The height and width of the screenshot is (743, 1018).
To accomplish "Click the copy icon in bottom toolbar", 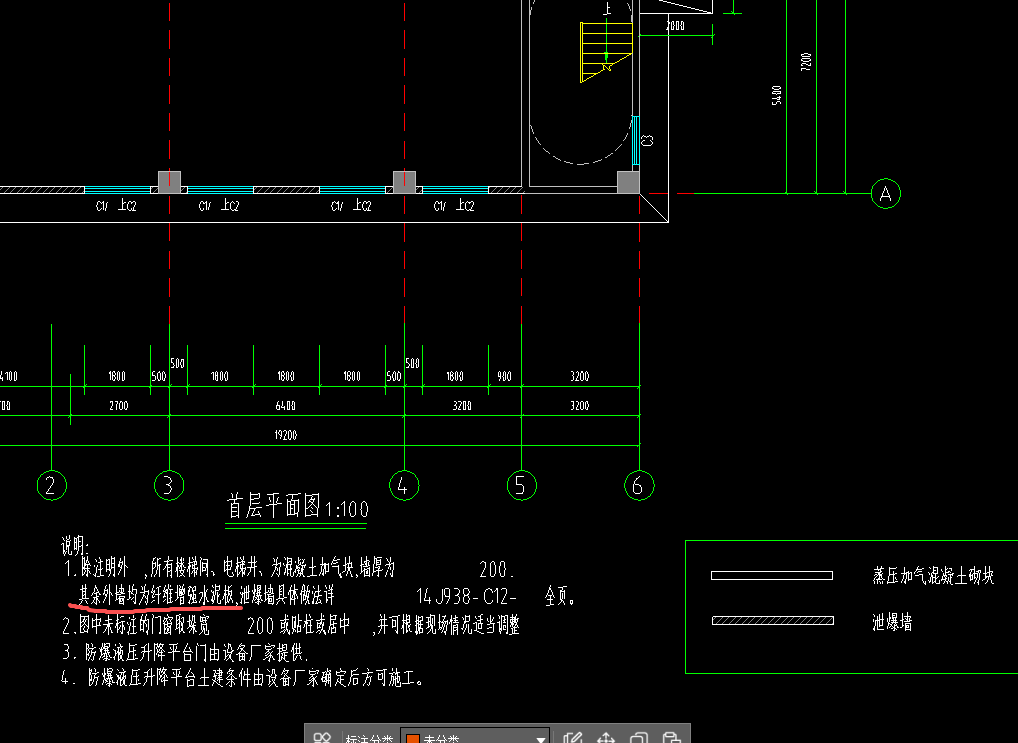I will pyautogui.click(x=639, y=738).
